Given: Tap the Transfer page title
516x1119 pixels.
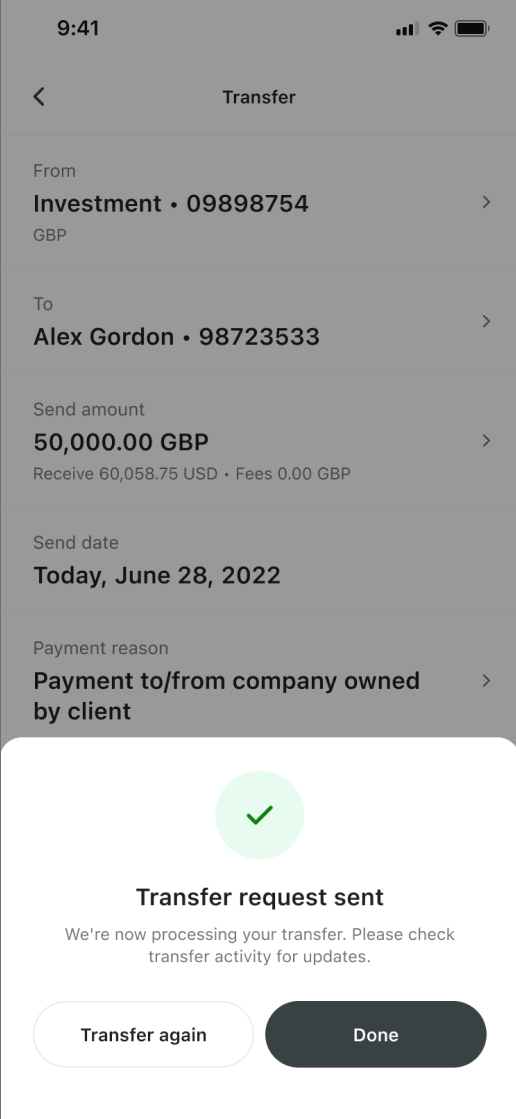Looking at the screenshot, I should pos(259,97).
